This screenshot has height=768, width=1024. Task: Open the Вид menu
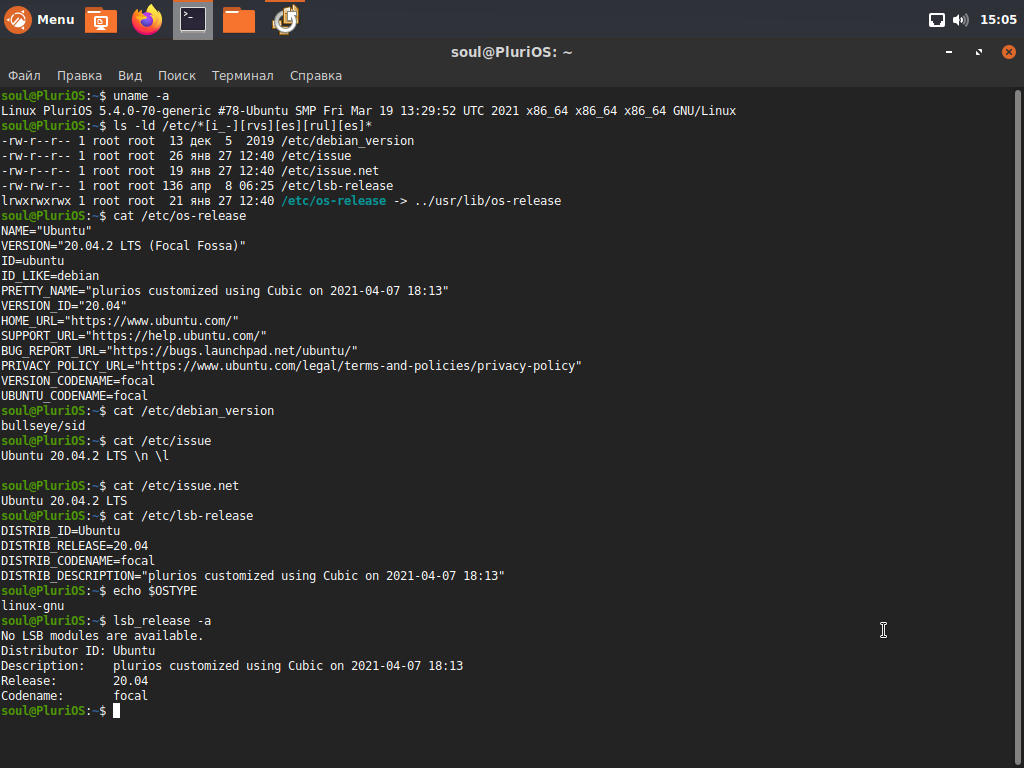130,76
